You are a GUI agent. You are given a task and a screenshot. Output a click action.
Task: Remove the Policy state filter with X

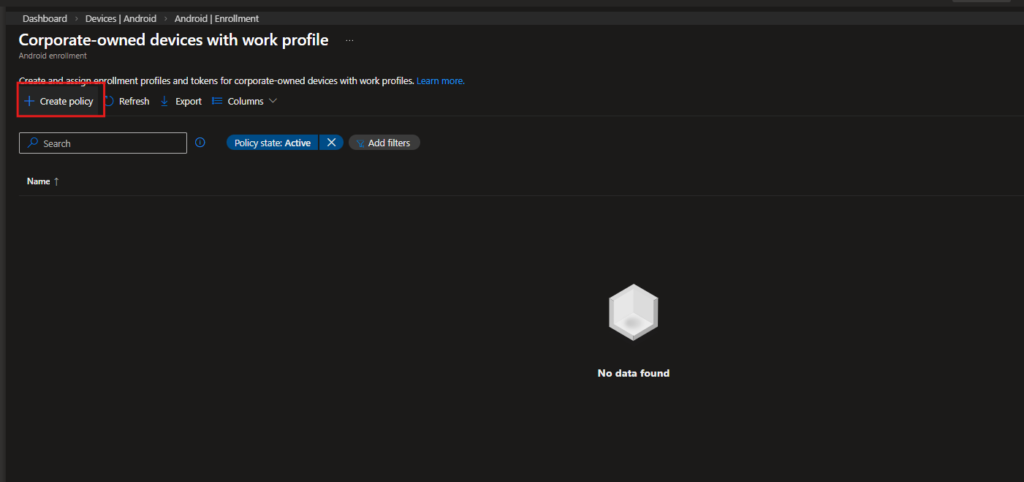click(x=331, y=143)
